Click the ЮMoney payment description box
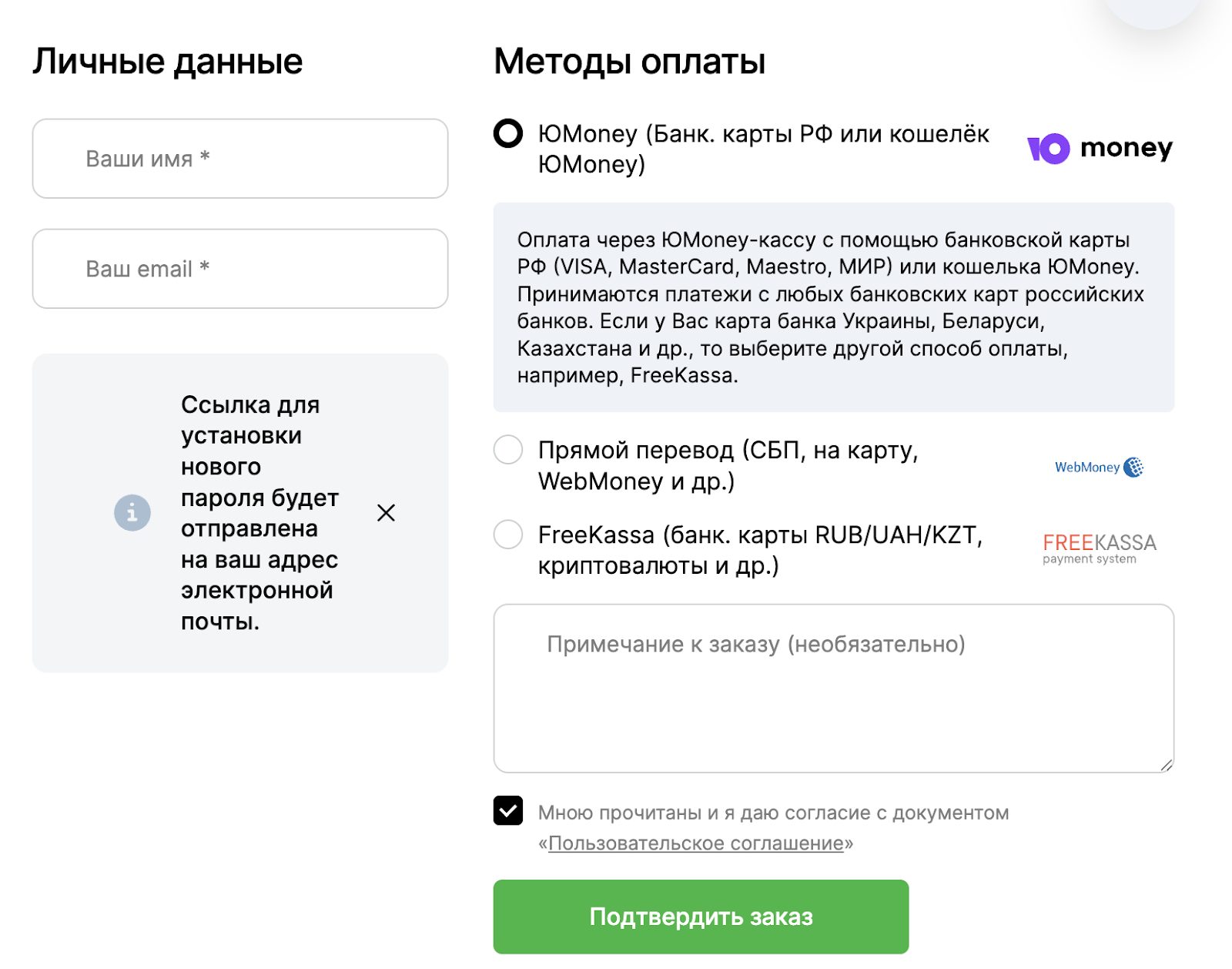The height and width of the screenshot is (969, 1232). [x=833, y=307]
